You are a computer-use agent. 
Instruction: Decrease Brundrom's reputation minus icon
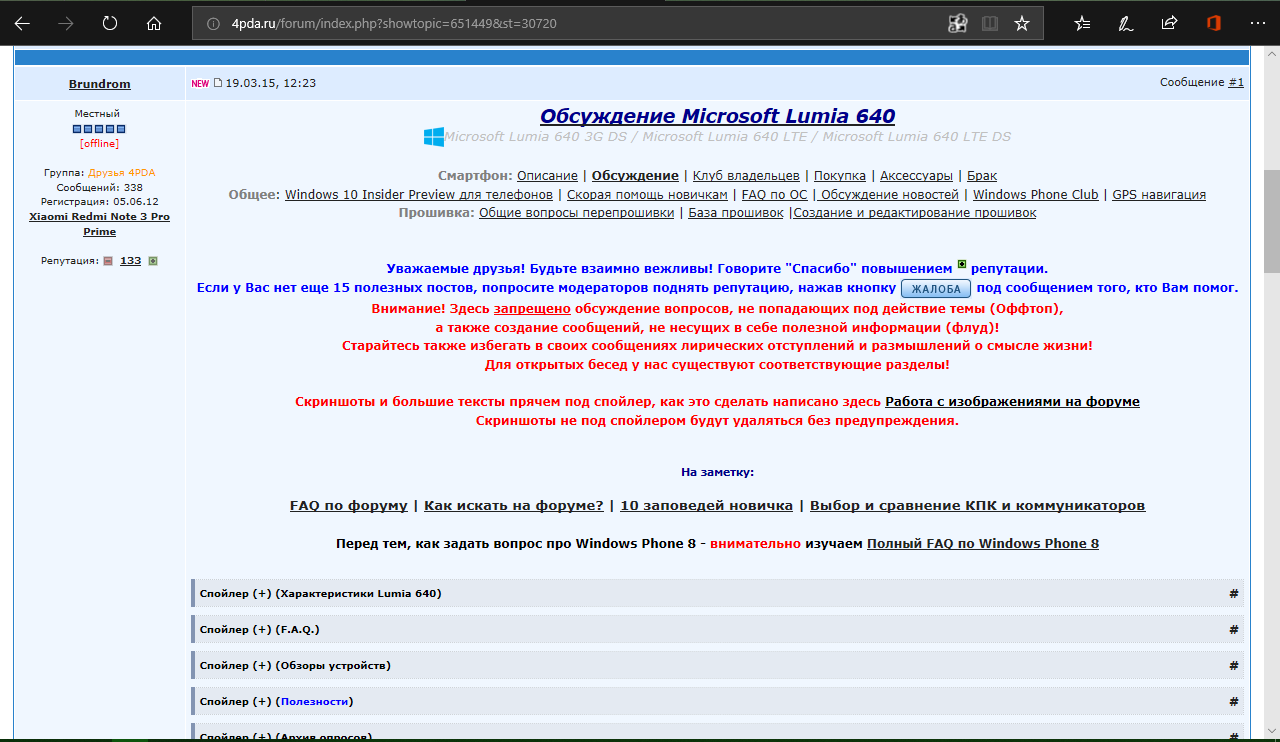[108, 261]
